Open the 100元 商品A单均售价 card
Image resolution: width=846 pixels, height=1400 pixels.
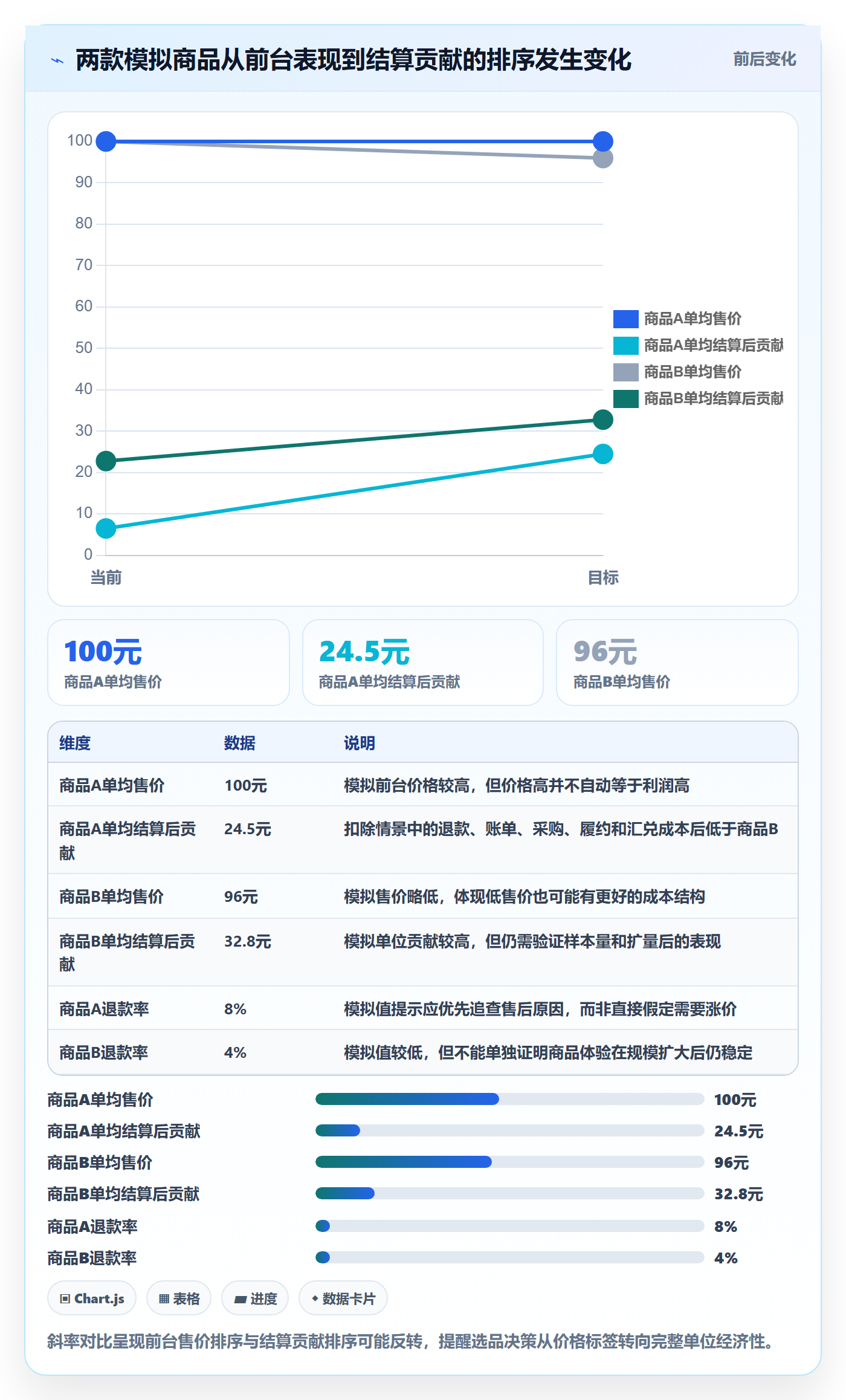click(x=169, y=663)
